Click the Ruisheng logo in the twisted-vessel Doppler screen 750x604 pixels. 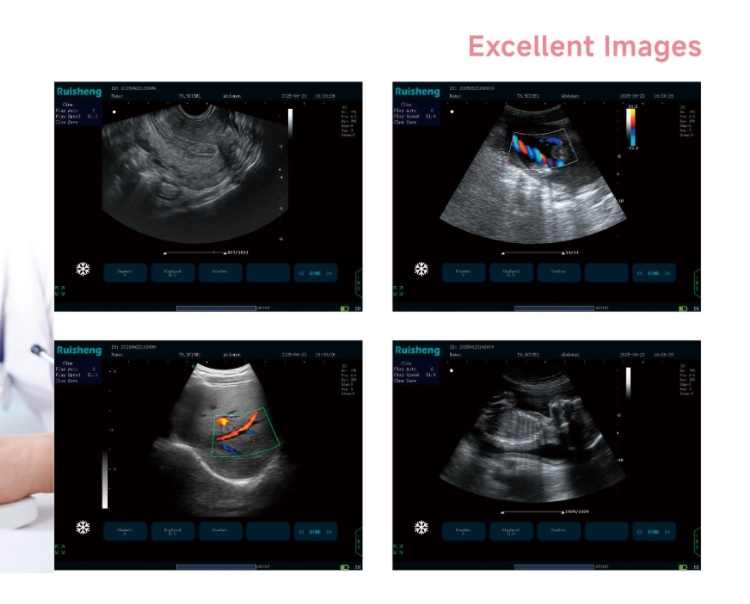(417, 91)
